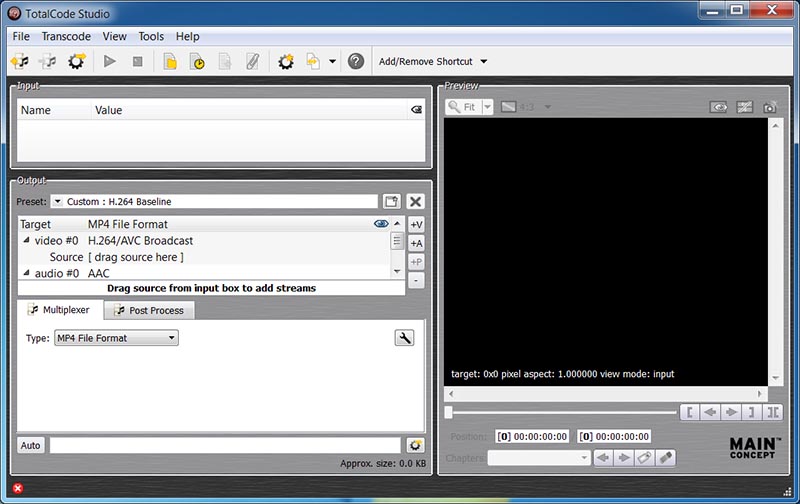Viewport: 800px width, 504px height.
Task: Switch to the Multiplexer tab
Action: click(60, 310)
